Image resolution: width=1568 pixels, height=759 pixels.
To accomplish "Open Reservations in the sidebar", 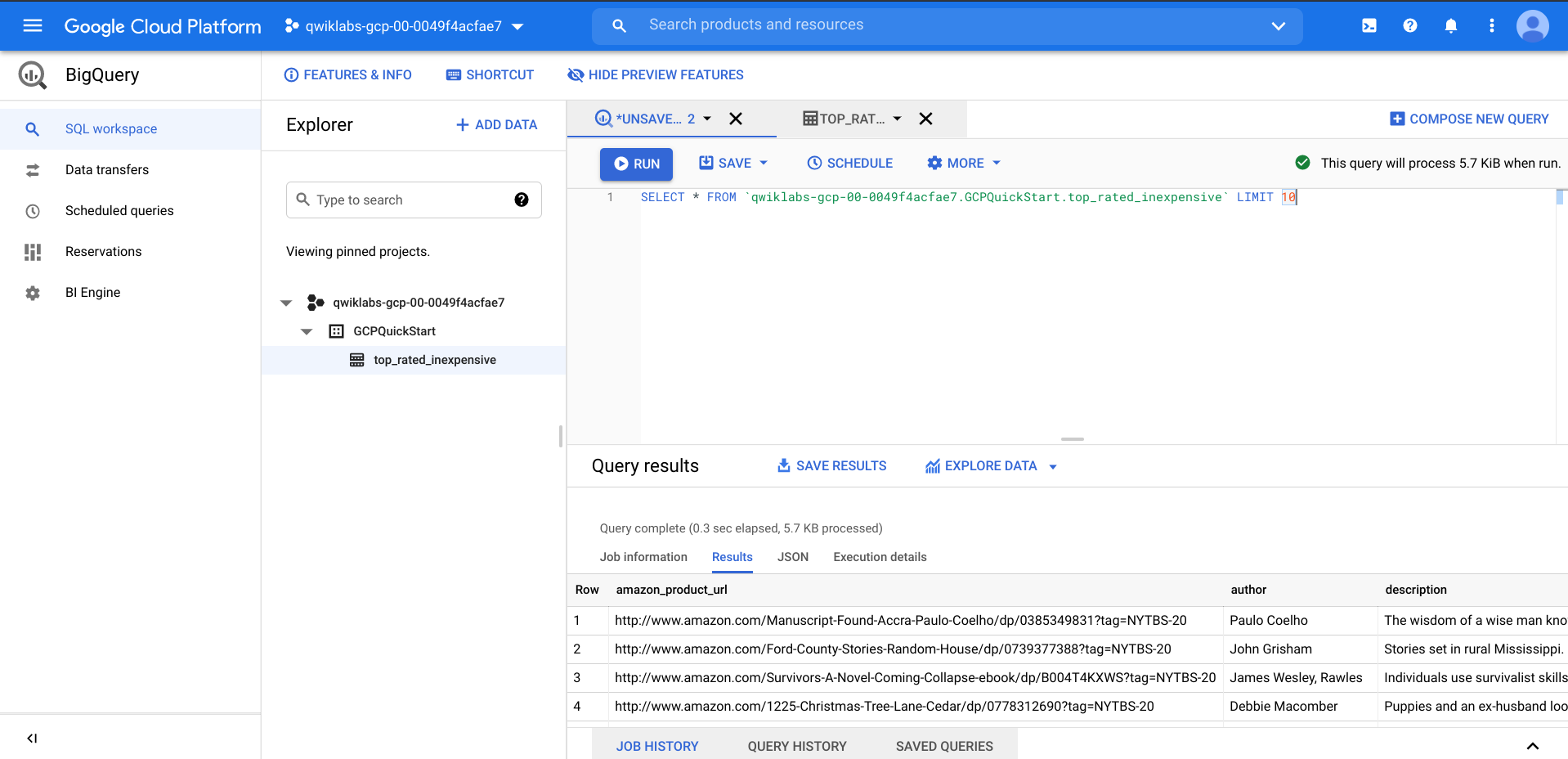I will point(130,252).
